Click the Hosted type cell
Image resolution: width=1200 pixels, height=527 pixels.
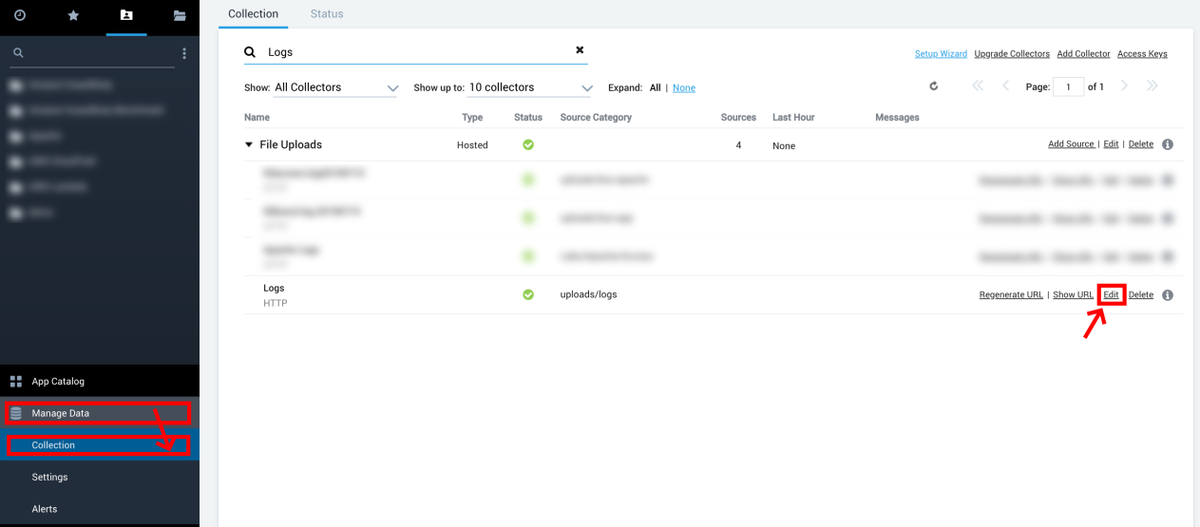472,145
